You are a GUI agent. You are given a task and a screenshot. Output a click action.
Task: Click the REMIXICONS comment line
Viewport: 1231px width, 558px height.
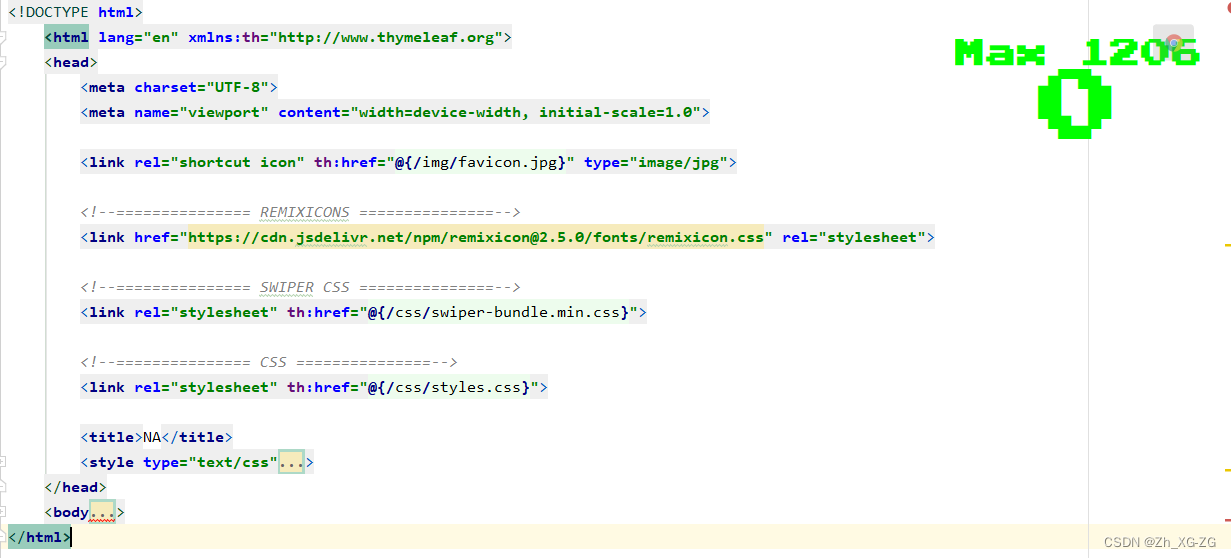(301, 212)
